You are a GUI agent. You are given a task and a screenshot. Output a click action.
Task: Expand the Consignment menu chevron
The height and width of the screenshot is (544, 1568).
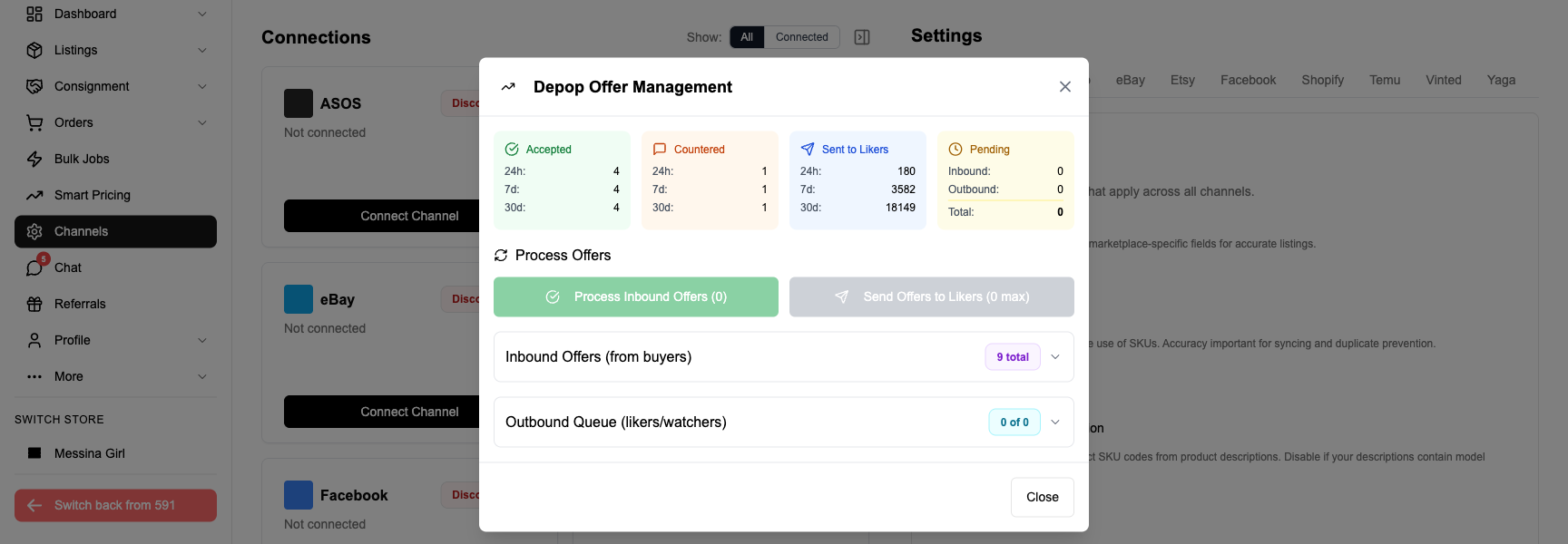tap(202, 86)
